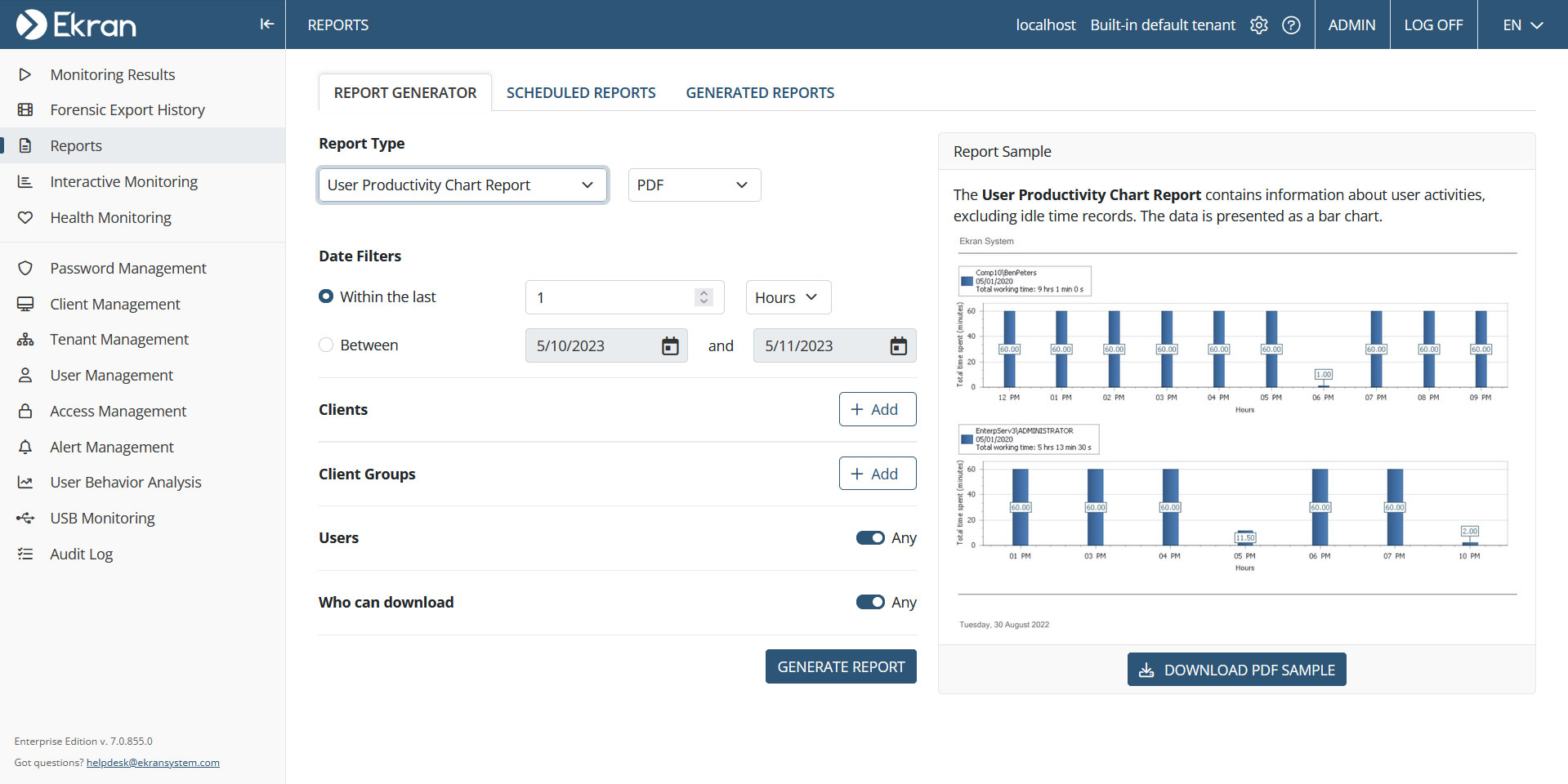Click the end date field showing 5/11/2023
The height and width of the screenshot is (784, 1568).
click(x=835, y=345)
